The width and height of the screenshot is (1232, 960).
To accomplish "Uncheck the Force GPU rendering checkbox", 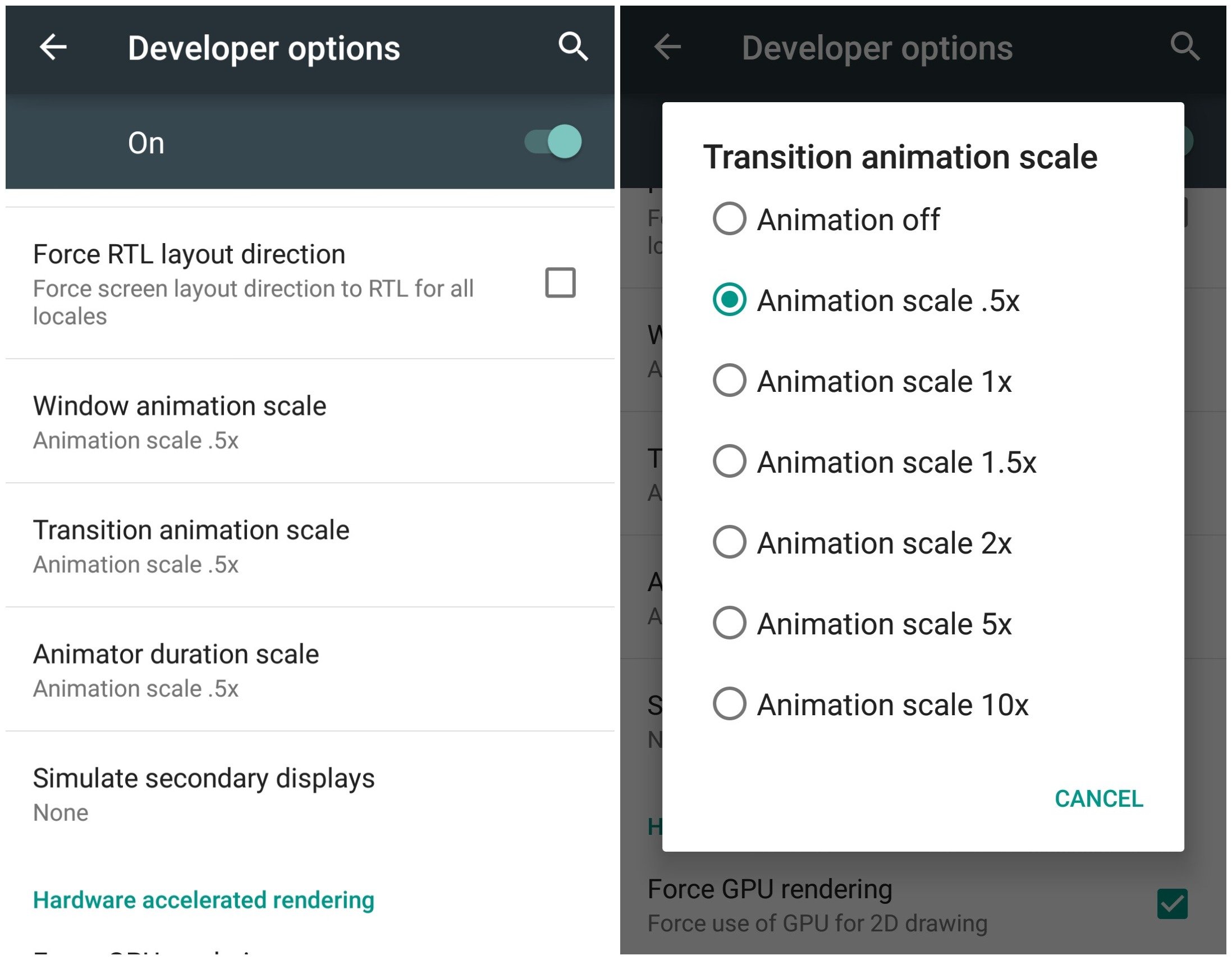I will pos(1172,903).
